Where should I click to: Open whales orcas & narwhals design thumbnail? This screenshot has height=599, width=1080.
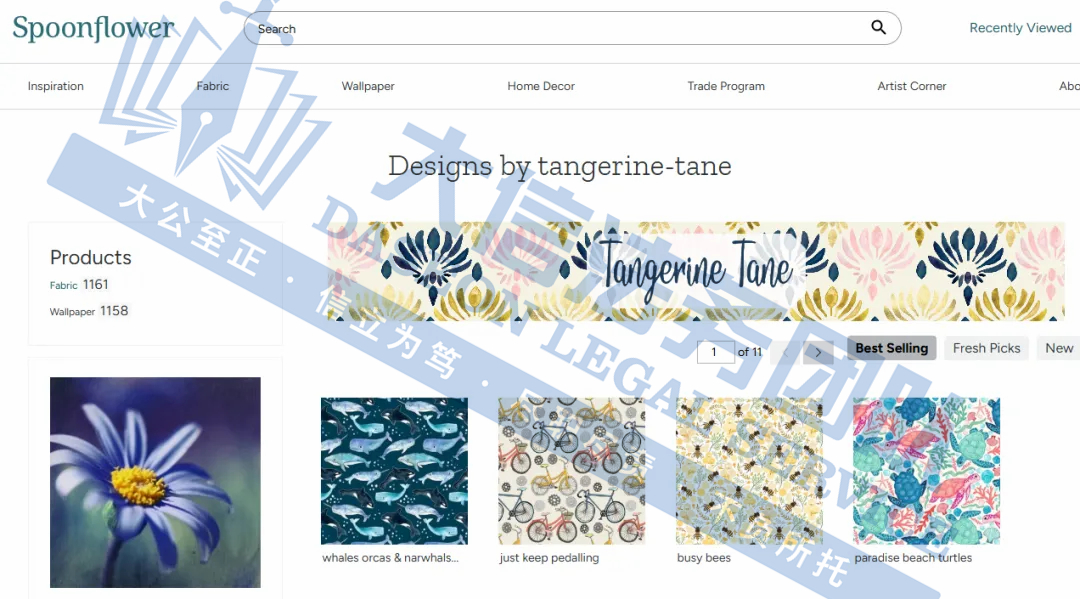pyautogui.click(x=394, y=471)
